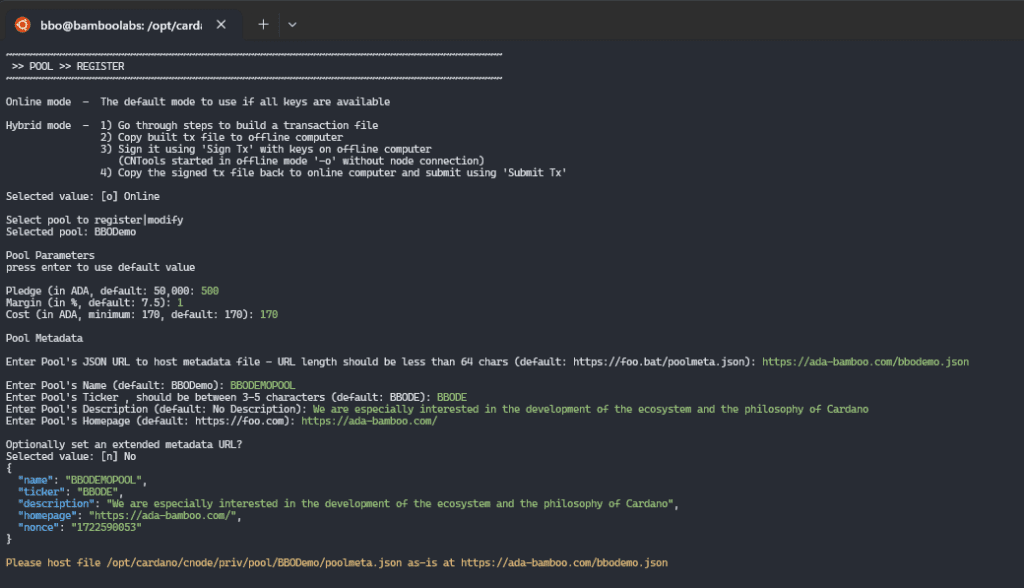1024x588 pixels.
Task: Expand the new tab profile dropdown
Action: pos(292,25)
